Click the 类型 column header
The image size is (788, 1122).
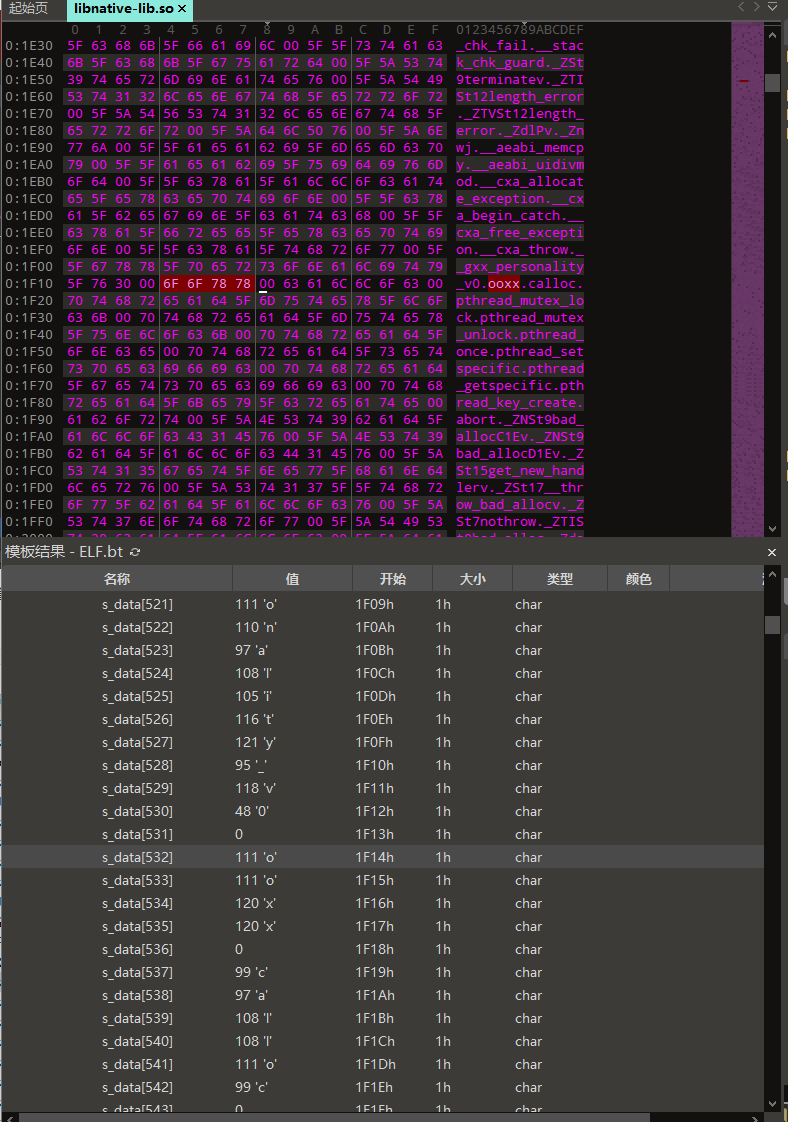click(x=559, y=579)
